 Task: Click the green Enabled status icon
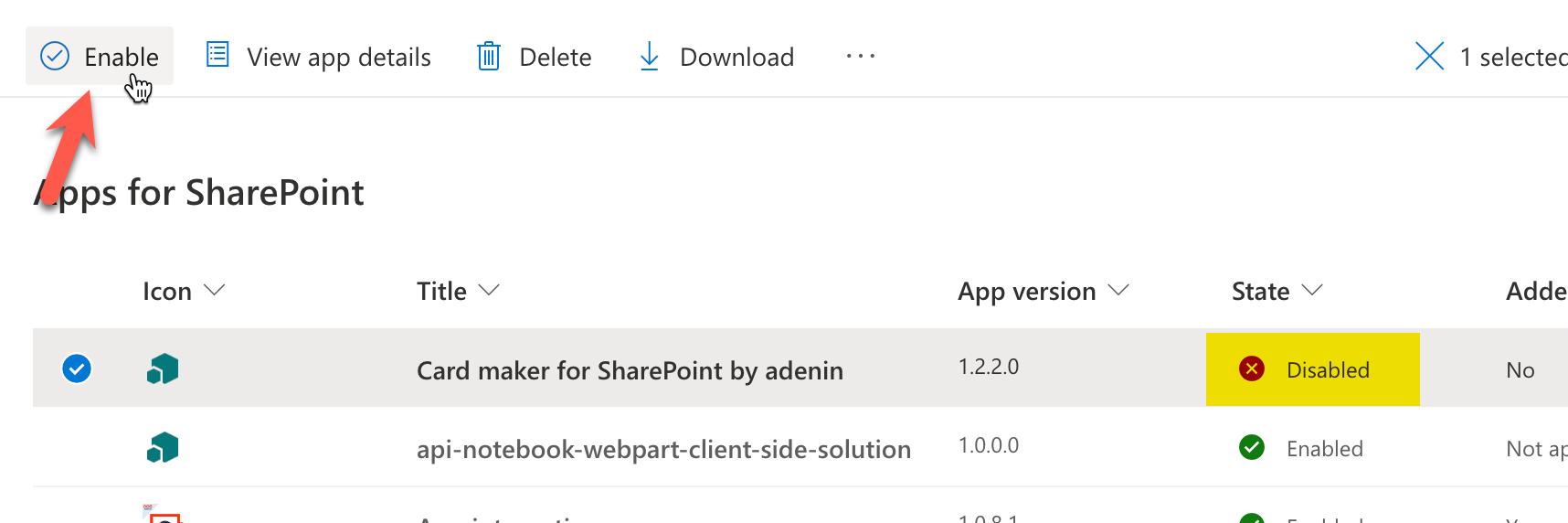point(1252,448)
